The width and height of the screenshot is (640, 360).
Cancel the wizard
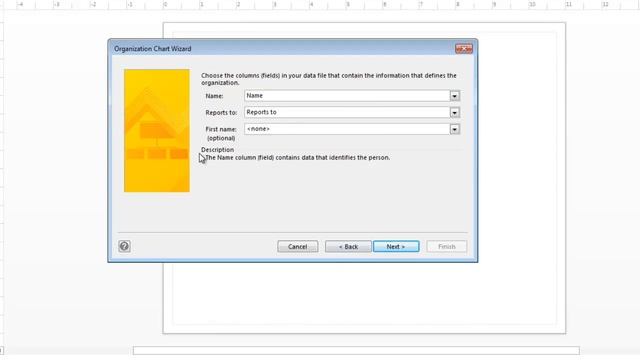[x=298, y=247]
